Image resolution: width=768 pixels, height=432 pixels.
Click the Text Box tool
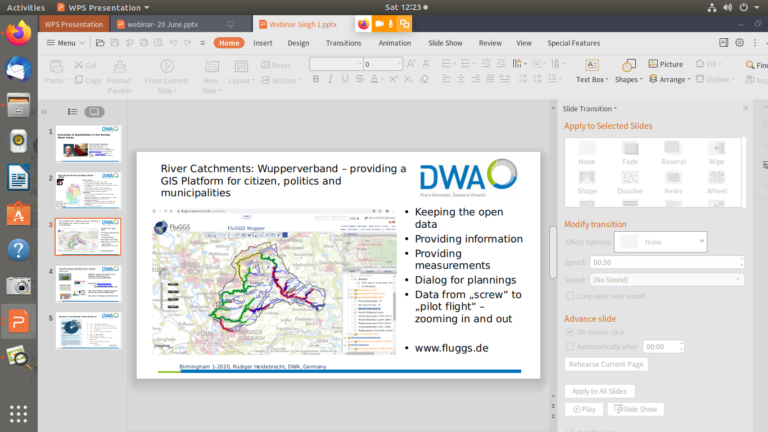click(x=590, y=66)
